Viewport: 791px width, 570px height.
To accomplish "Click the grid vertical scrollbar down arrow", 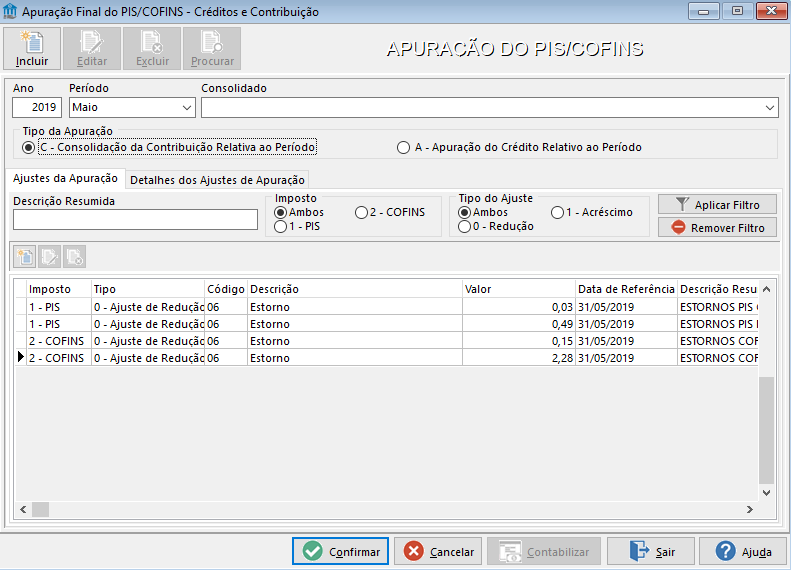I will click(766, 493).
